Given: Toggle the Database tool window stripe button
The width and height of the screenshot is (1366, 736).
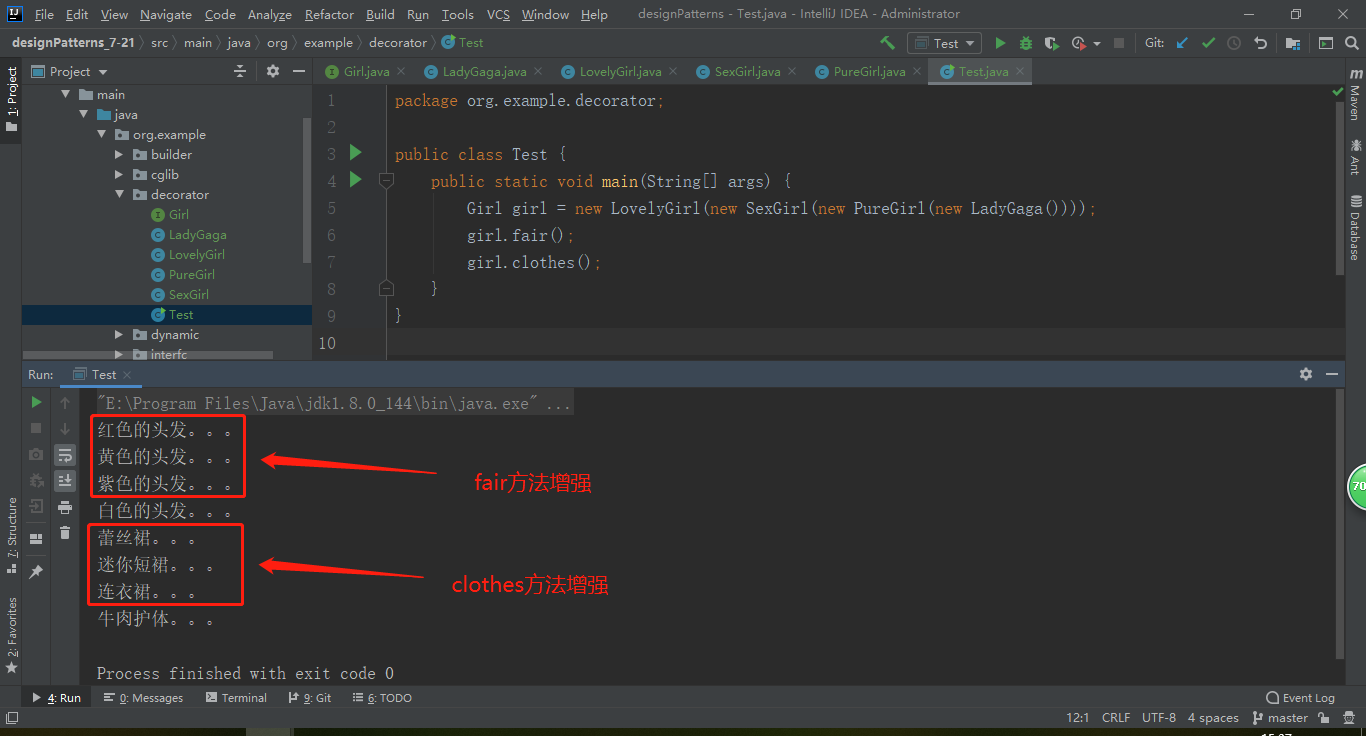Looking at the screenshot, I should coord(1355,227).
